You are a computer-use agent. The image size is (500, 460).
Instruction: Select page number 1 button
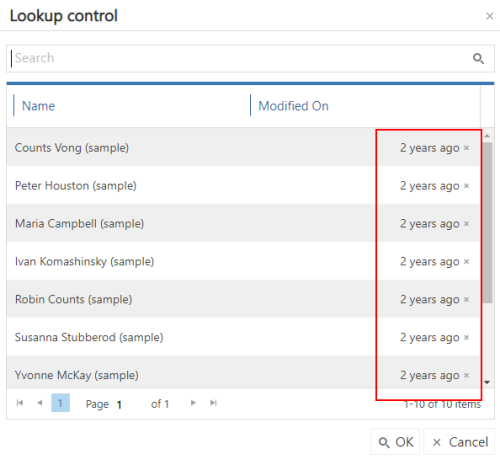point(60,403)
